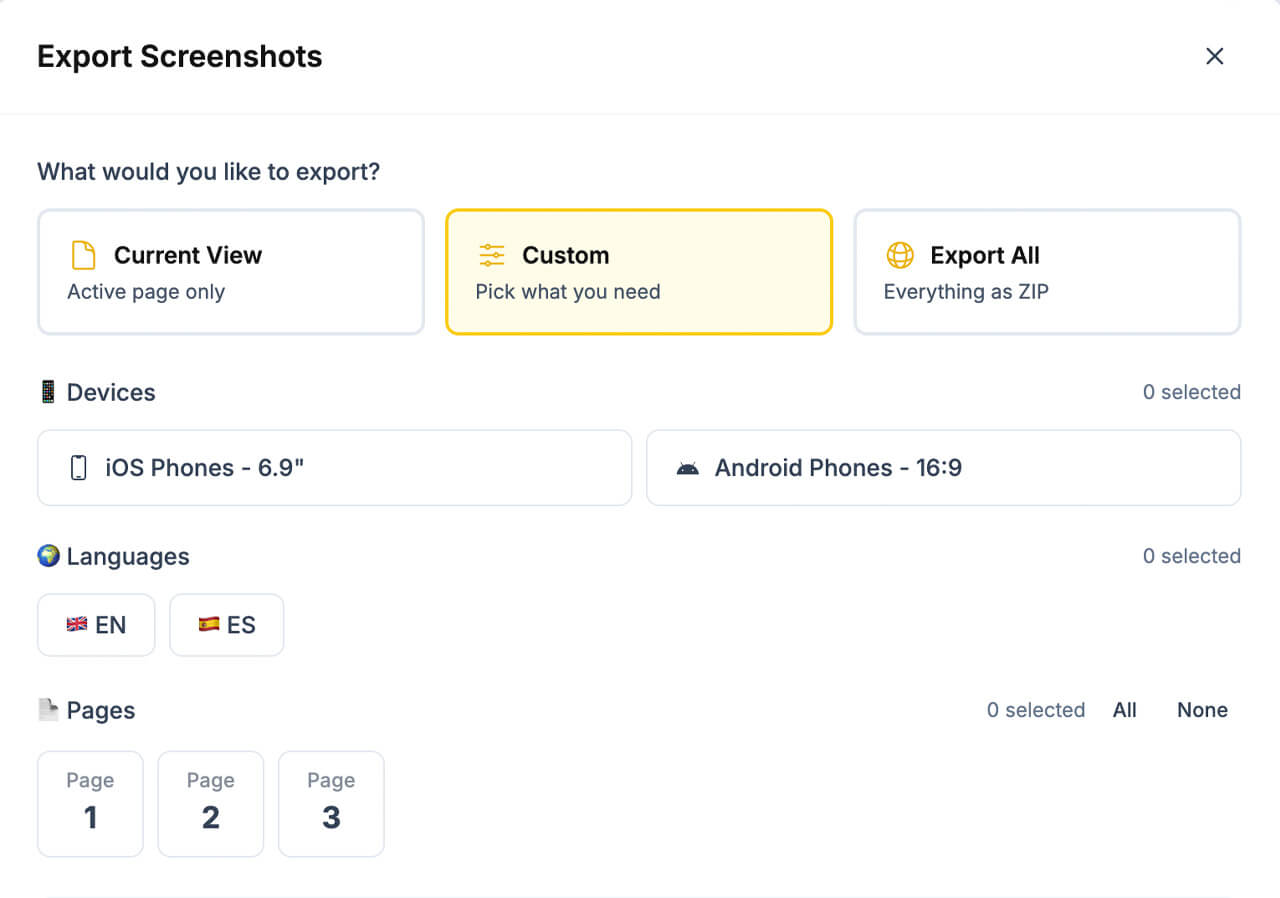The width and height of the screenshot is (1280, 898).
Task: Toggle Android Phones - 16:9 device
Action: [x=943, y=468]
